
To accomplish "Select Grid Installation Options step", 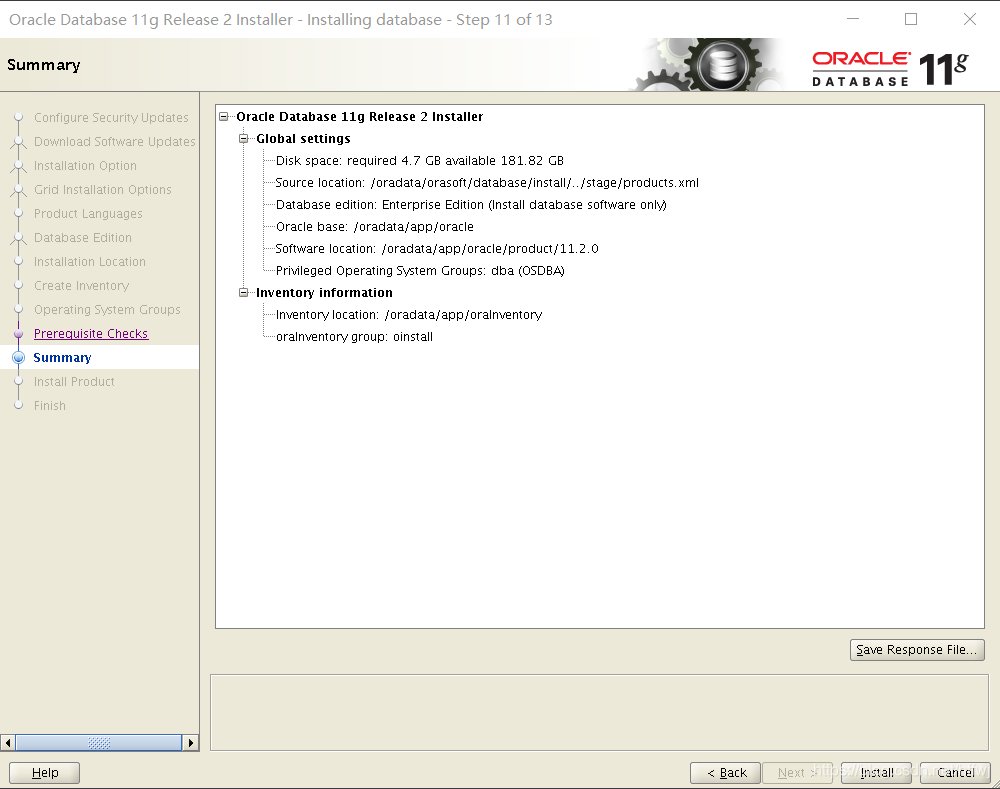I will tap(103, 189).
